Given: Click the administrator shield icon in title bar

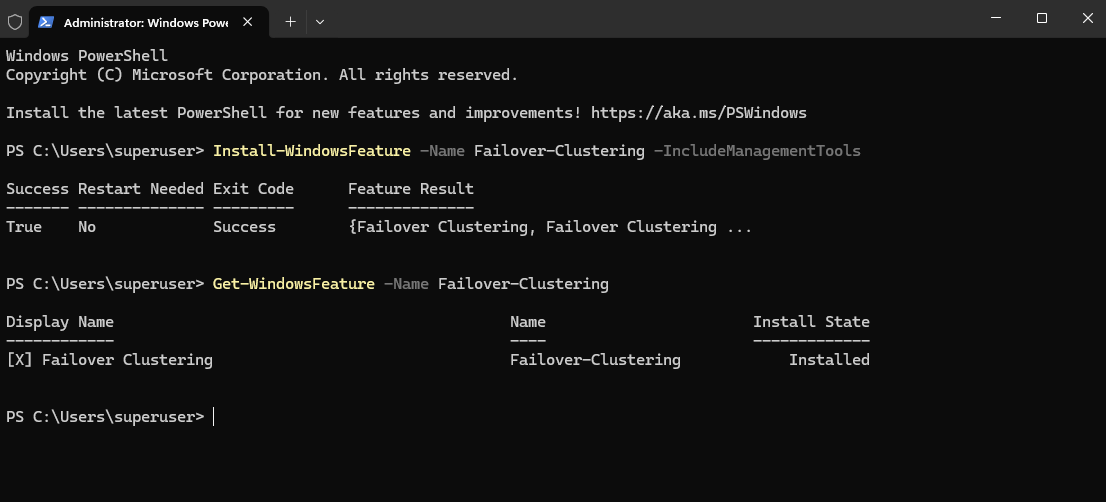Looking at the screenshot, I should click(x=15, y=22).
